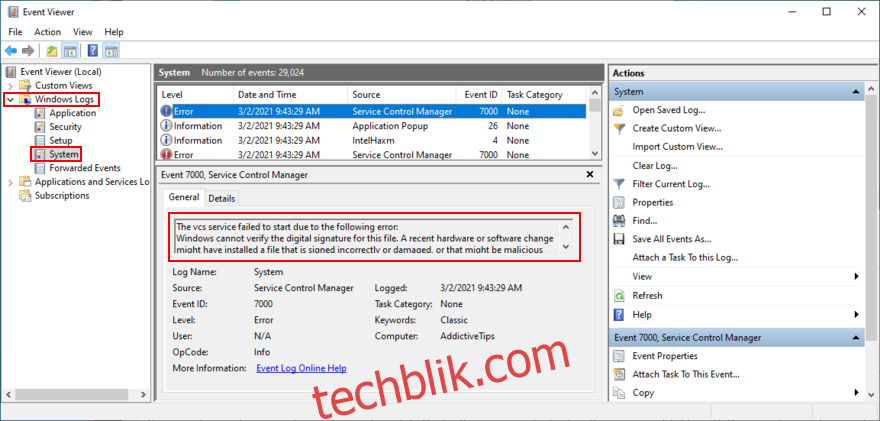Collapse the Windows Logs tree node
This screenshot has height=421, width=880.
coord(10,100)
